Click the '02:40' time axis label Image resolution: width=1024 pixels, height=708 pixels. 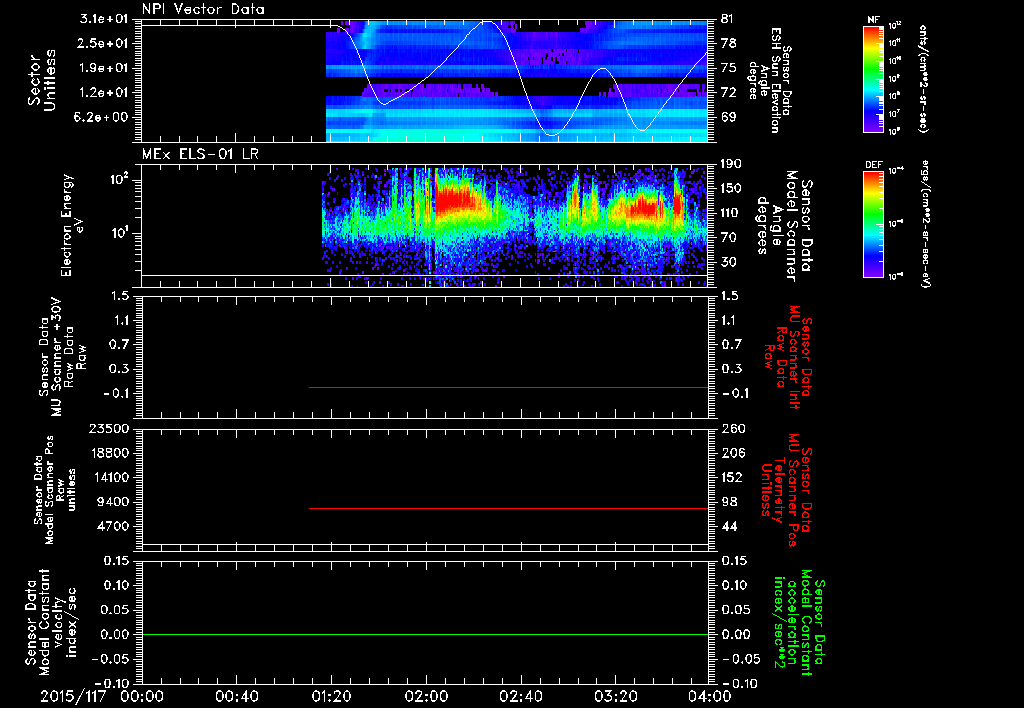pyautogui.click(x=520, y=696)
